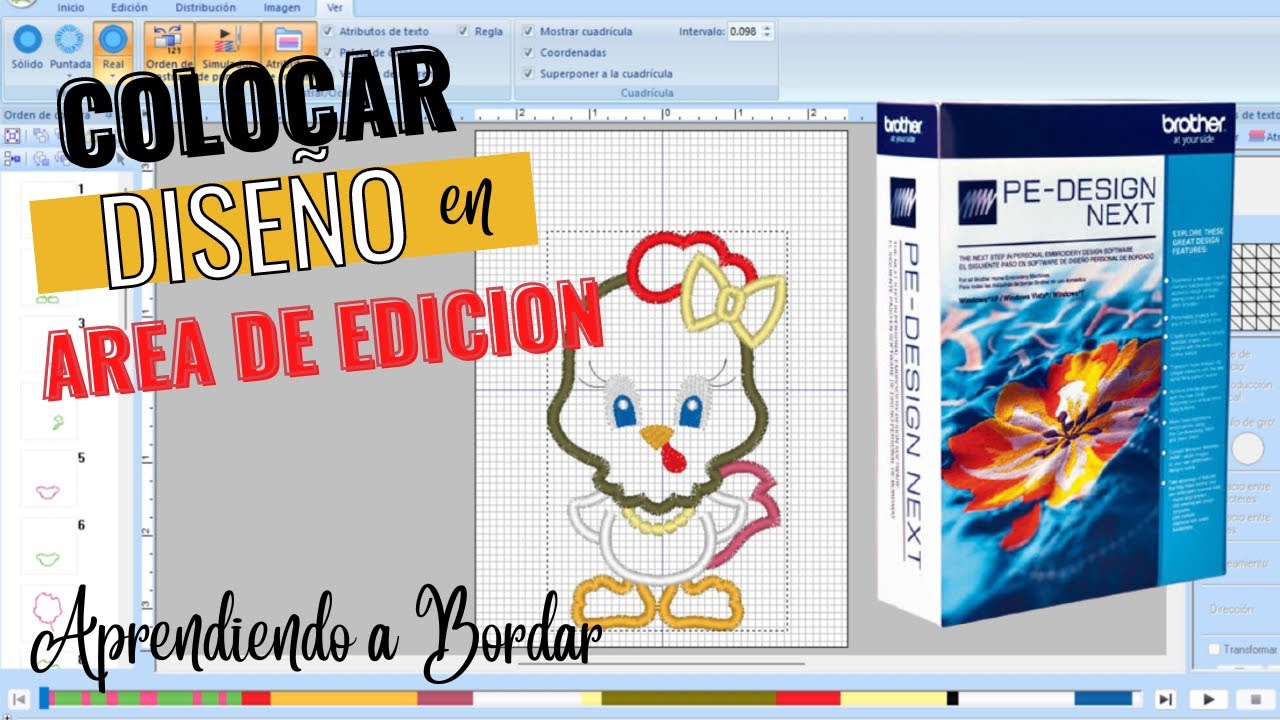Viewport: 1280px width, 720px height.
Task: Click the PE-Design application button
Action: pos(20,4)
